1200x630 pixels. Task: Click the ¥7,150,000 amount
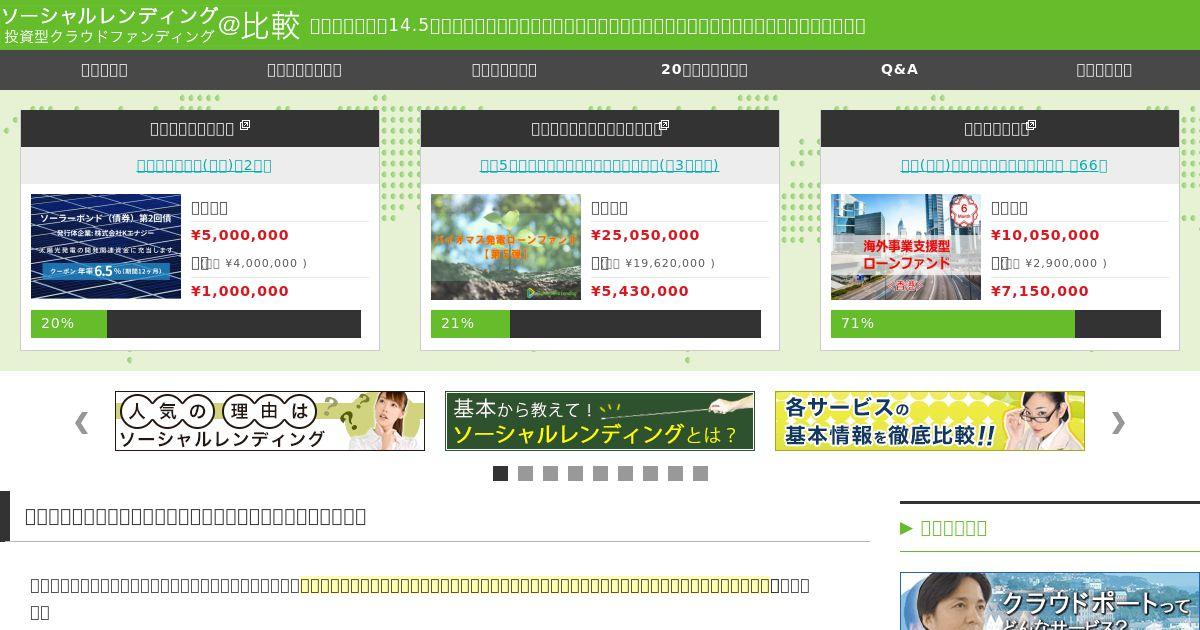[1040, 291]
